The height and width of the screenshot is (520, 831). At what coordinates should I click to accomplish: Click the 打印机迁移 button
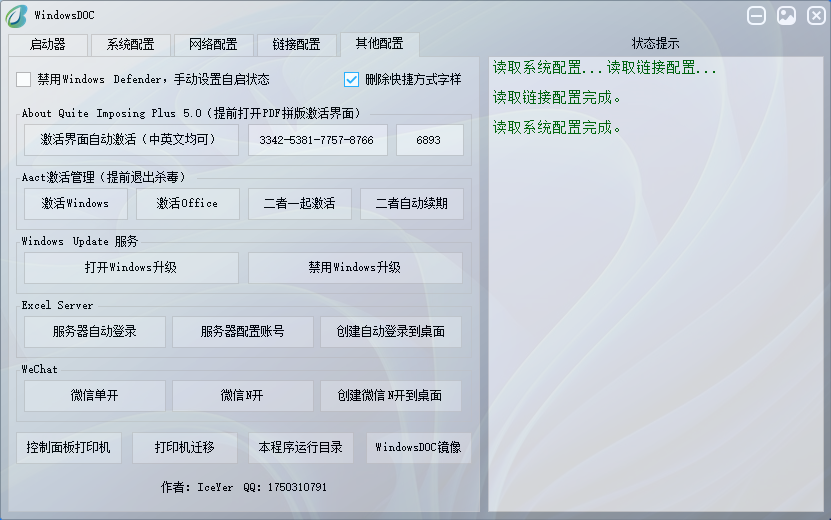pyautogui.click(x=185, y=448)
